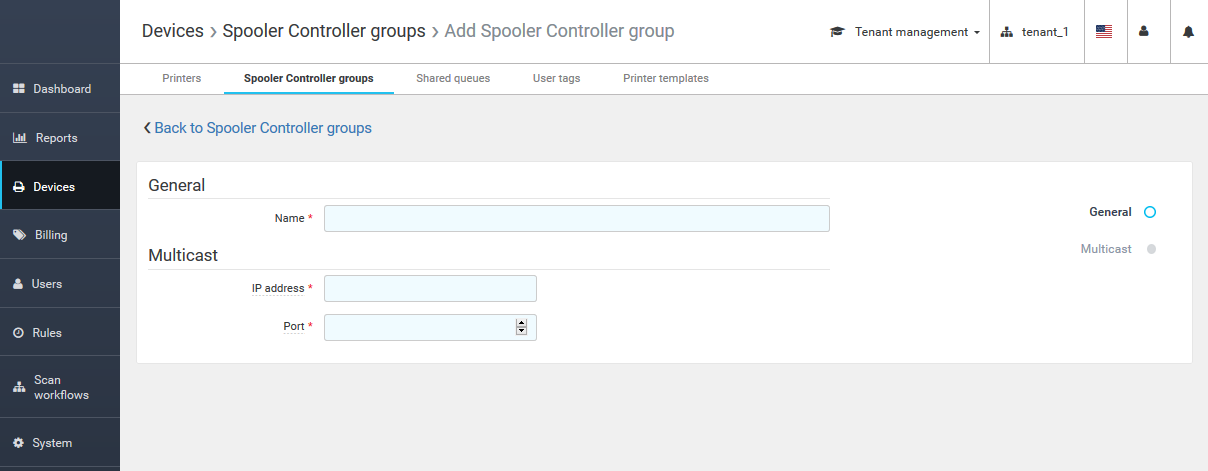Click Devices in the breadcrumb
The height and width of the screenshot is (471, 1208).
tap(172, 31)
